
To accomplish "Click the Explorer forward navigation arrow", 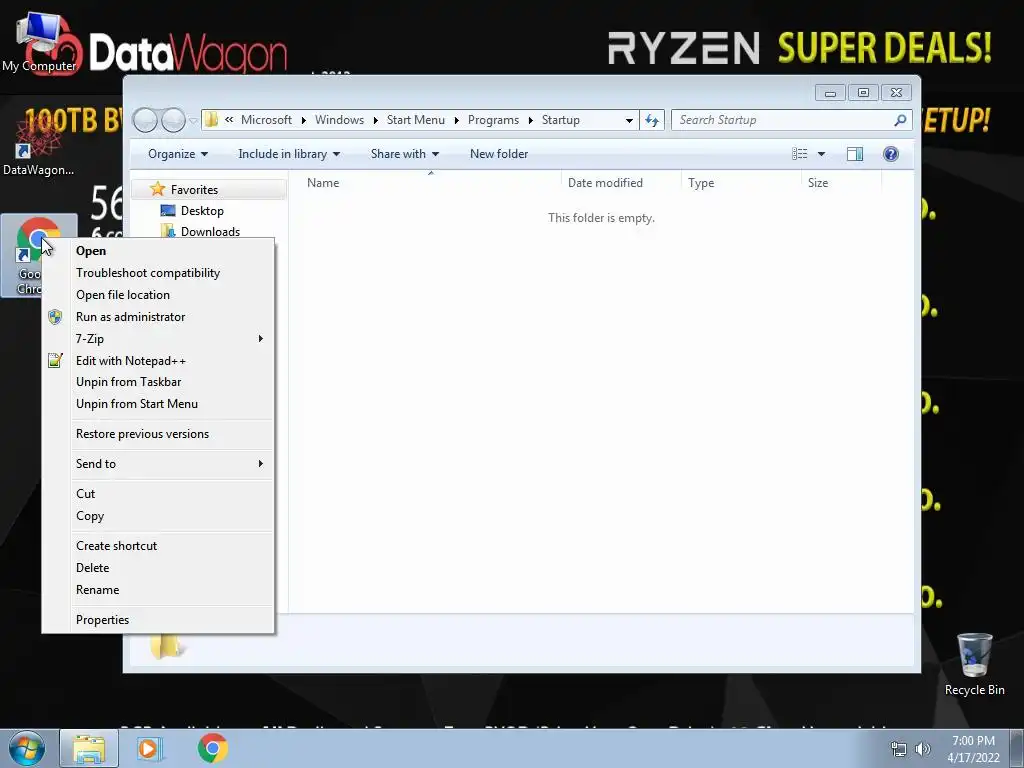I will pyautogui.click(x=173, y=120).
